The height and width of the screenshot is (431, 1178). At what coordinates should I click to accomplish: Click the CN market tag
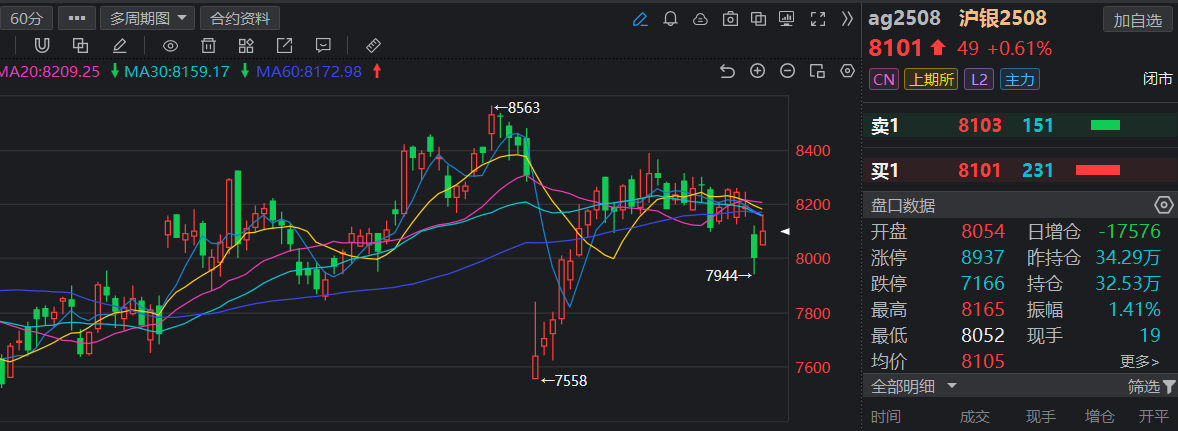(884, 80)
